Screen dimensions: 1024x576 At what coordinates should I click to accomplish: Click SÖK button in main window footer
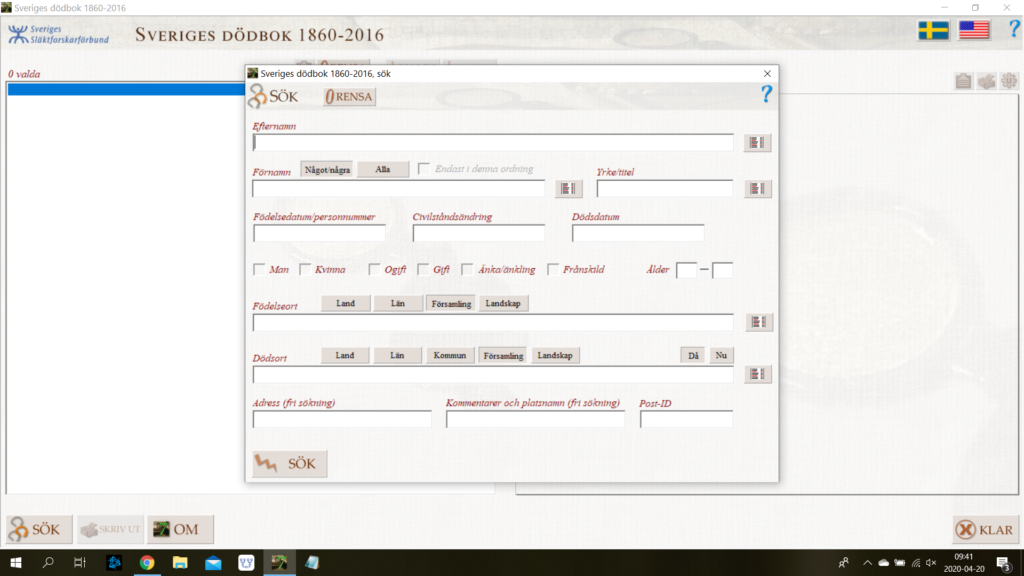click(x=39, y=530)
